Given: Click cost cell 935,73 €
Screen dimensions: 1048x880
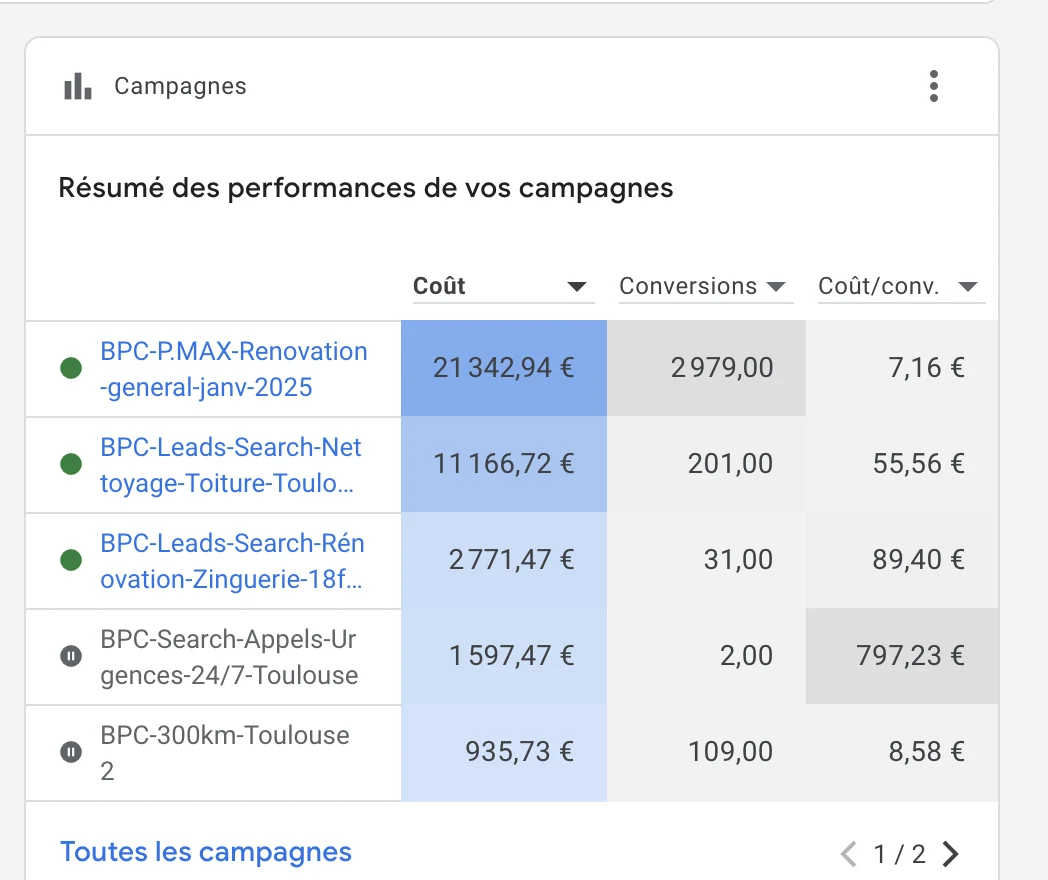Looking at the screenshot, I should [504, 752].
